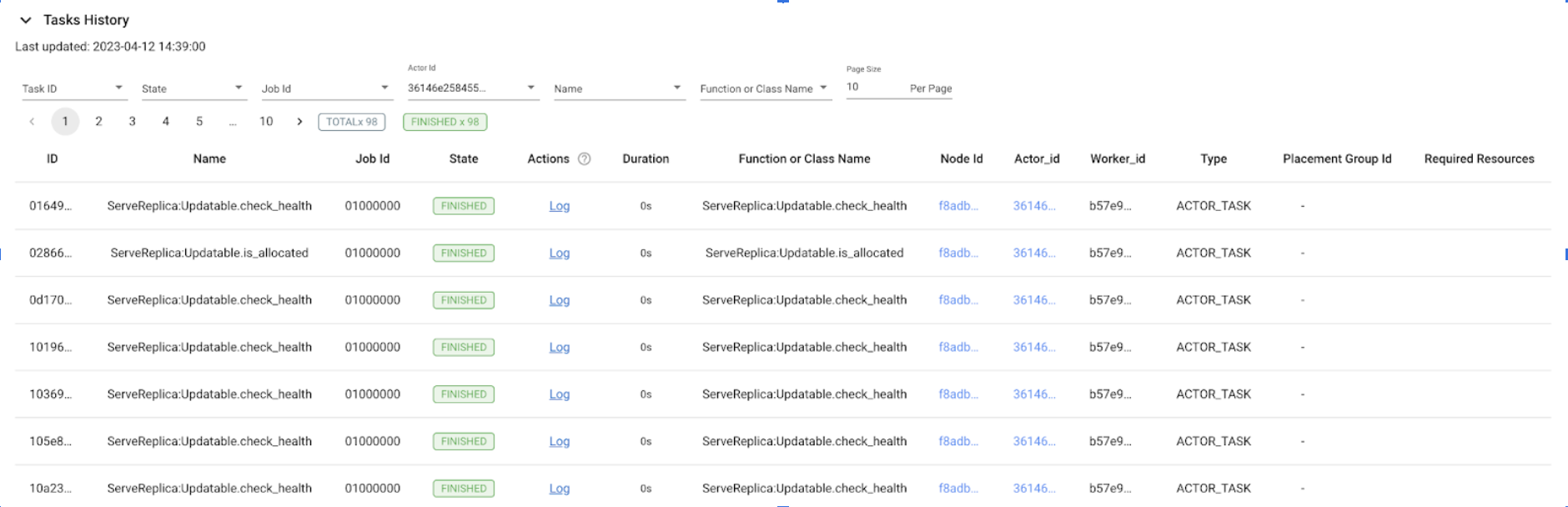Click Last updated timestamp text

[110, 47]
